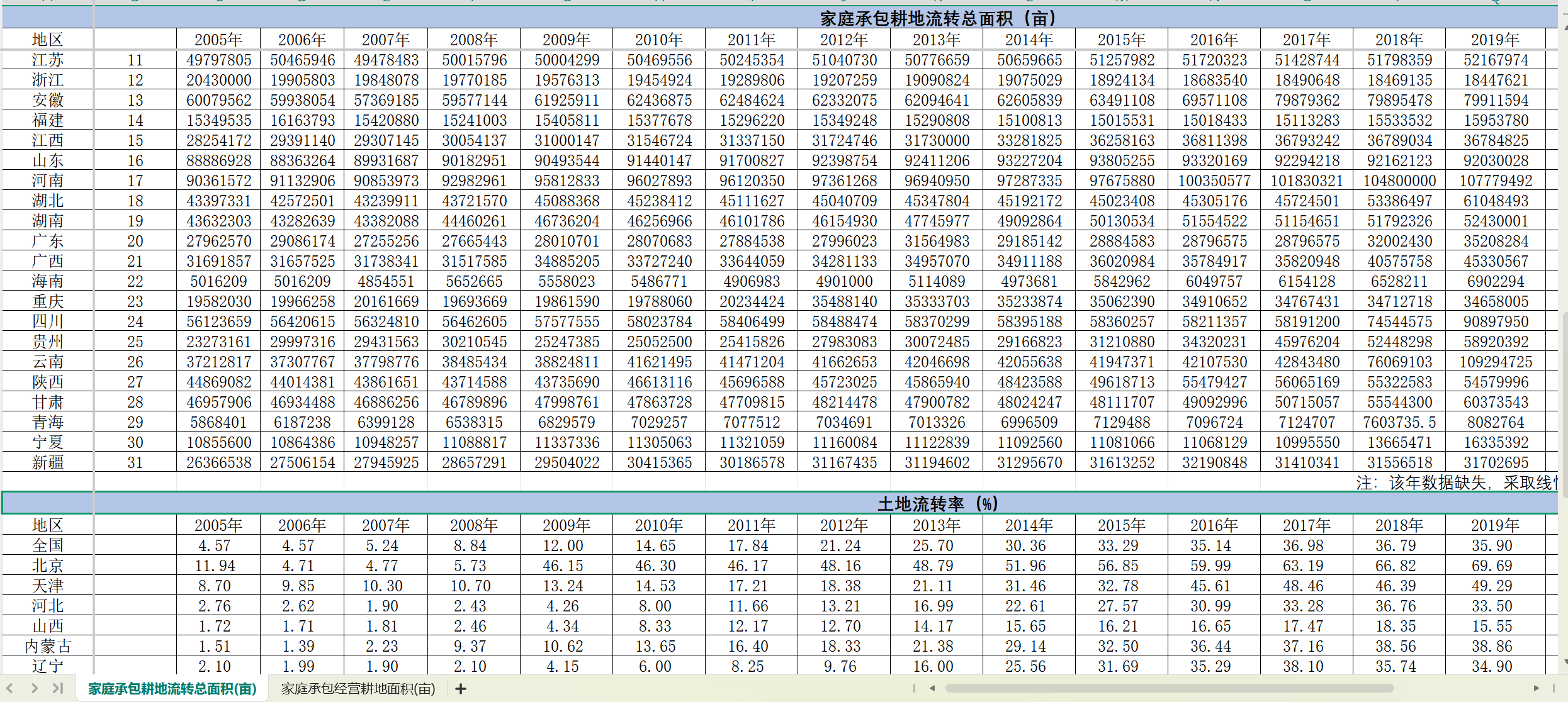This screenshot has height=702, width=1568.
Task: Jump to the last sheet arrow
Action: 58,688
